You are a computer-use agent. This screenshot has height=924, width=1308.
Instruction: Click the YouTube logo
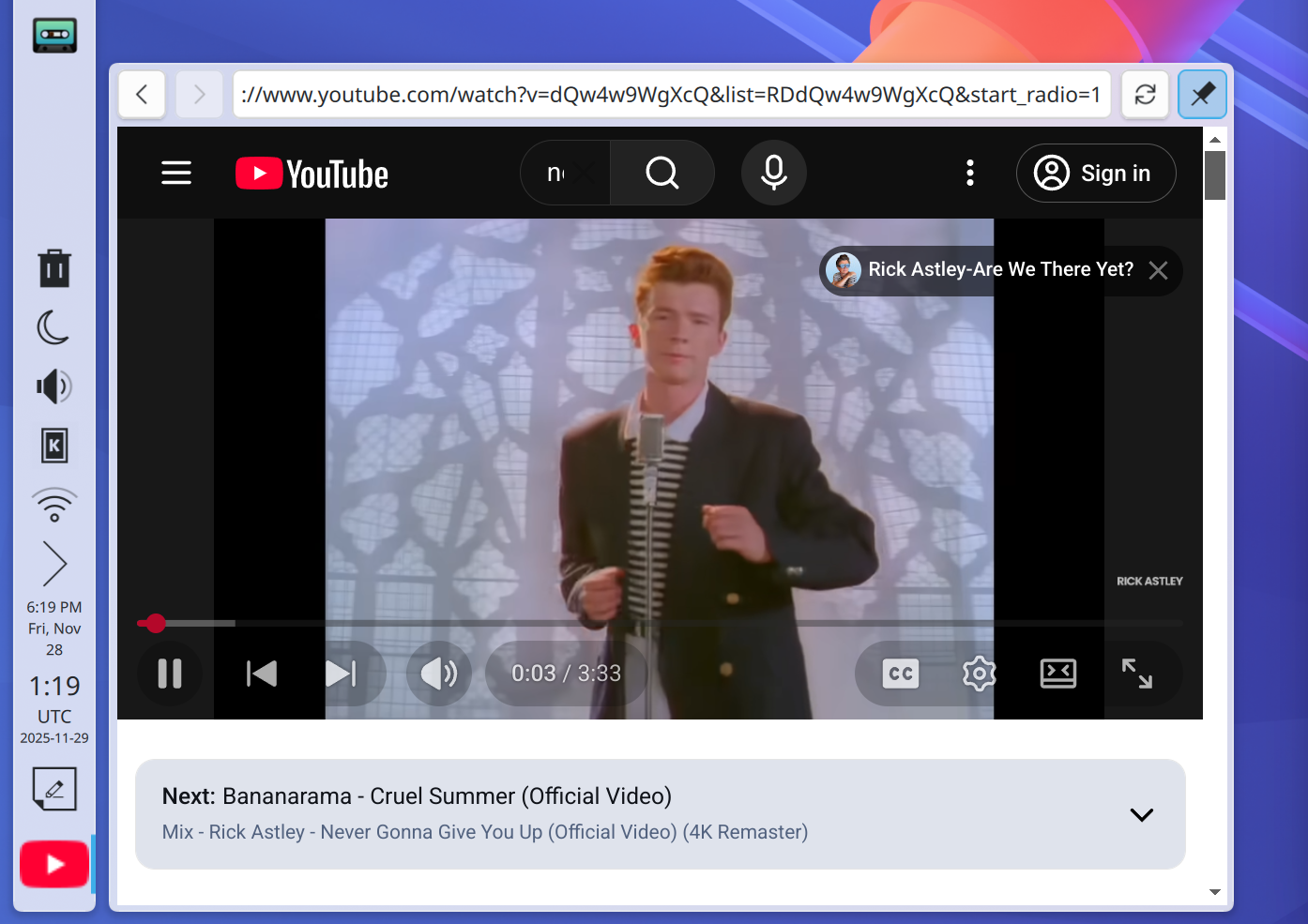point(312,173)
